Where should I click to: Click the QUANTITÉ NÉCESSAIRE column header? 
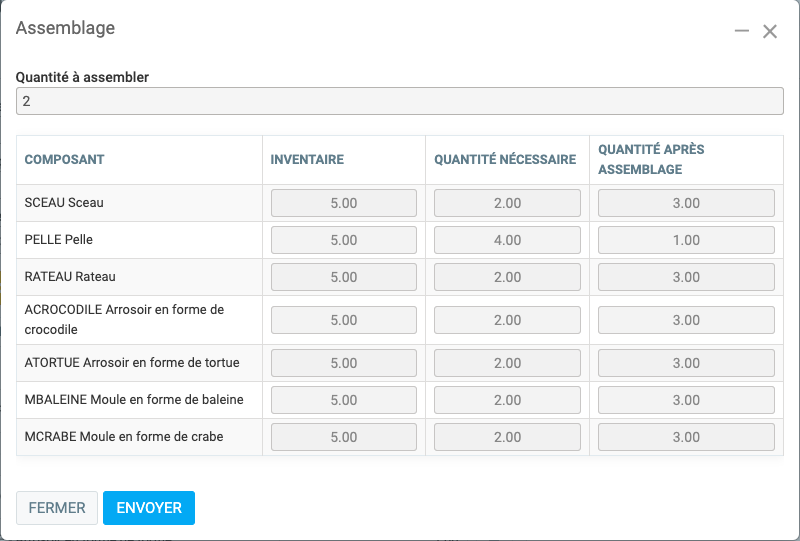505,160
